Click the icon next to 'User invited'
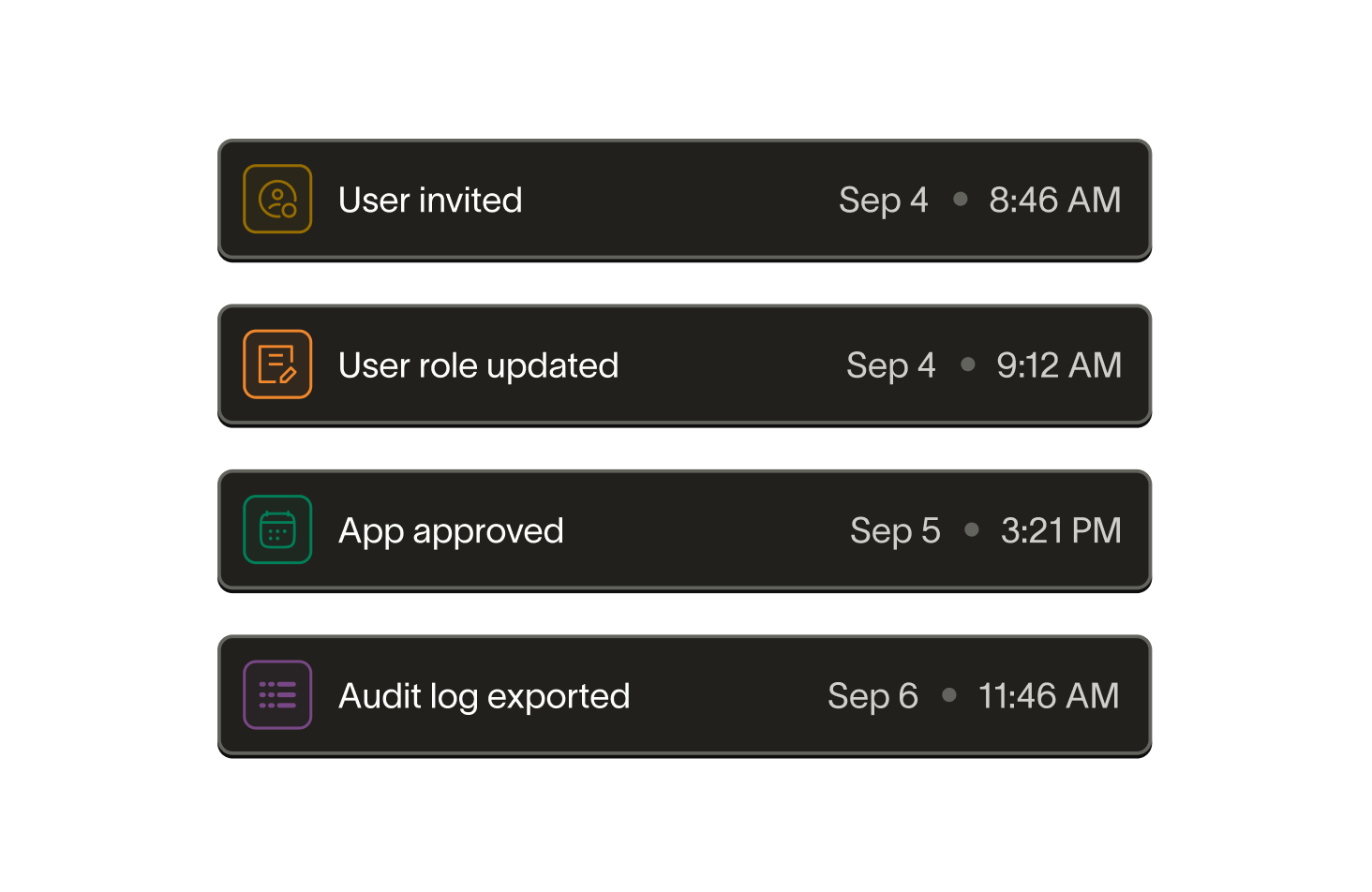This screenshot has width=1372, height=892. click(x=276, y=199)
